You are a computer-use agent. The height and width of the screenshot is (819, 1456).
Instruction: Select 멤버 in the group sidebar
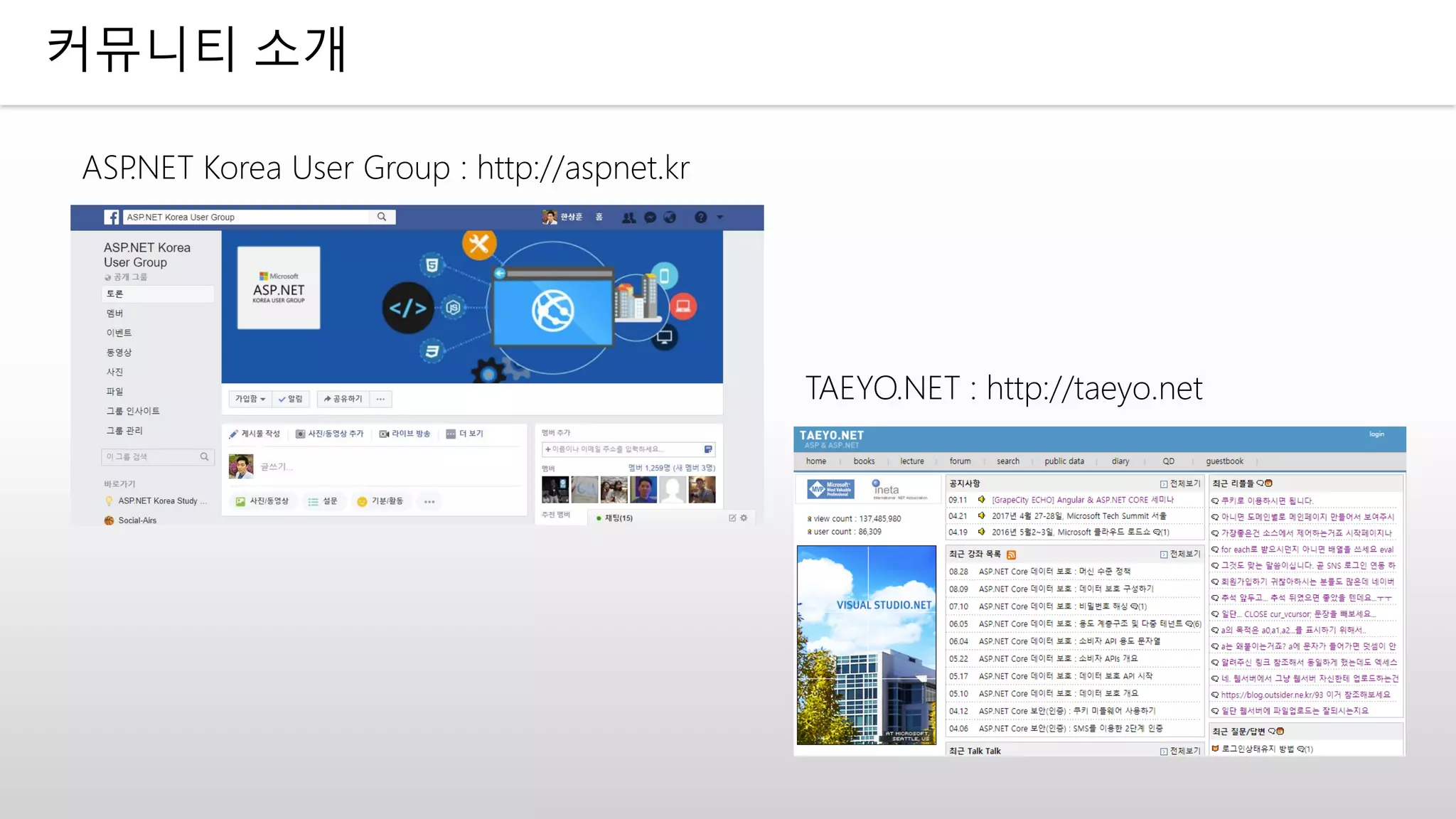pos(115,314)
